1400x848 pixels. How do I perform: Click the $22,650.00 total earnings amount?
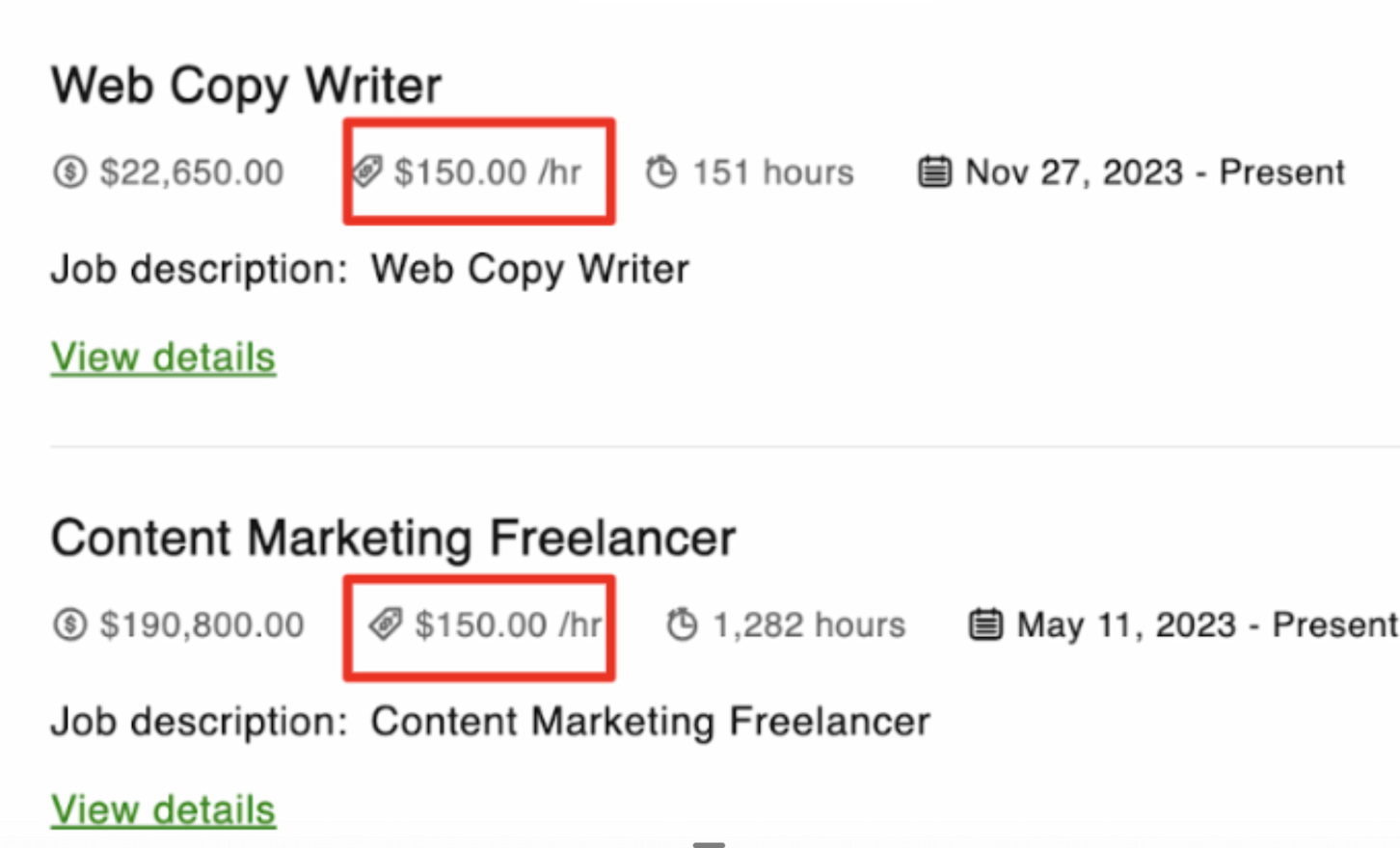coord(192,172)
